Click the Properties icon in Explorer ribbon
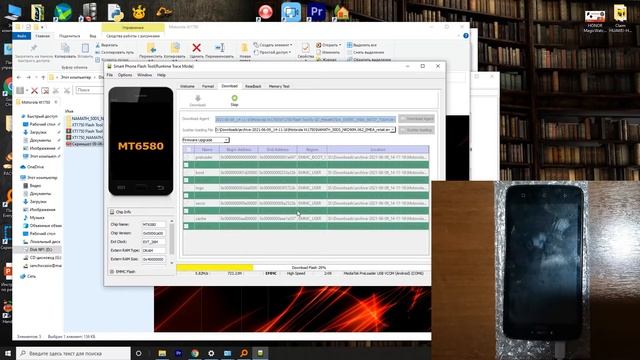The width and height of the screenshot is (640, 360). pos(305,48)
